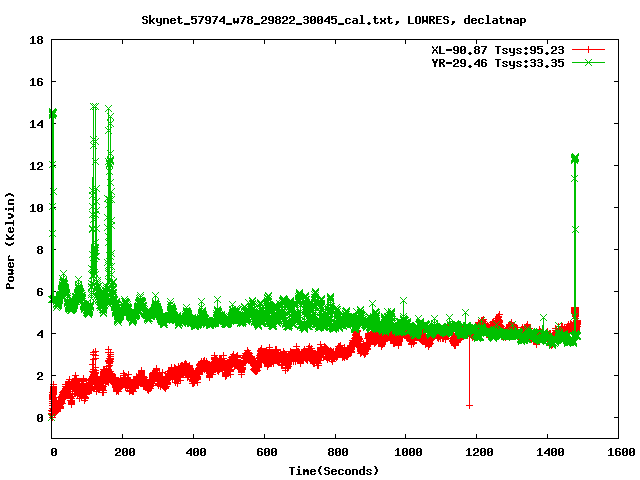Click y-axis tick label '10'

pyautogui.click(x=36, y=208)
